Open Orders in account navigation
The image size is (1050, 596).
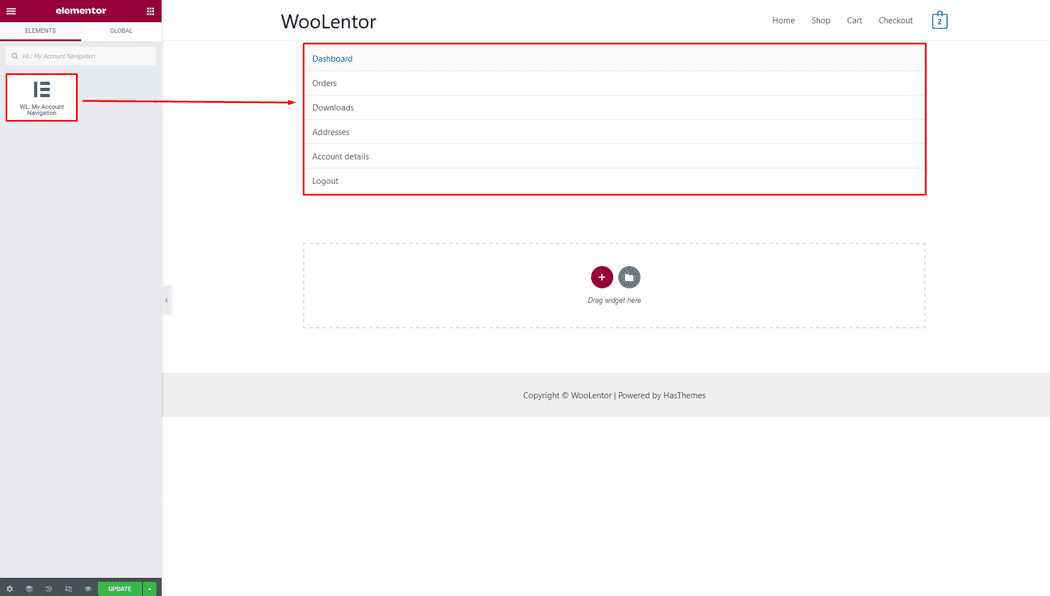coord(324,83)
